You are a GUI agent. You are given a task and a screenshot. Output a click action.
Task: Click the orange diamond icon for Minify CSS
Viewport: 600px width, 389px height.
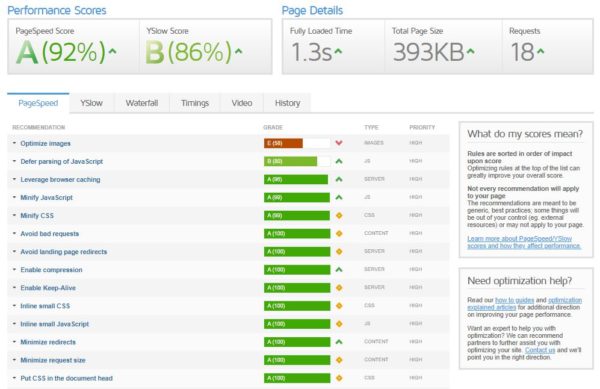(339, 215)
